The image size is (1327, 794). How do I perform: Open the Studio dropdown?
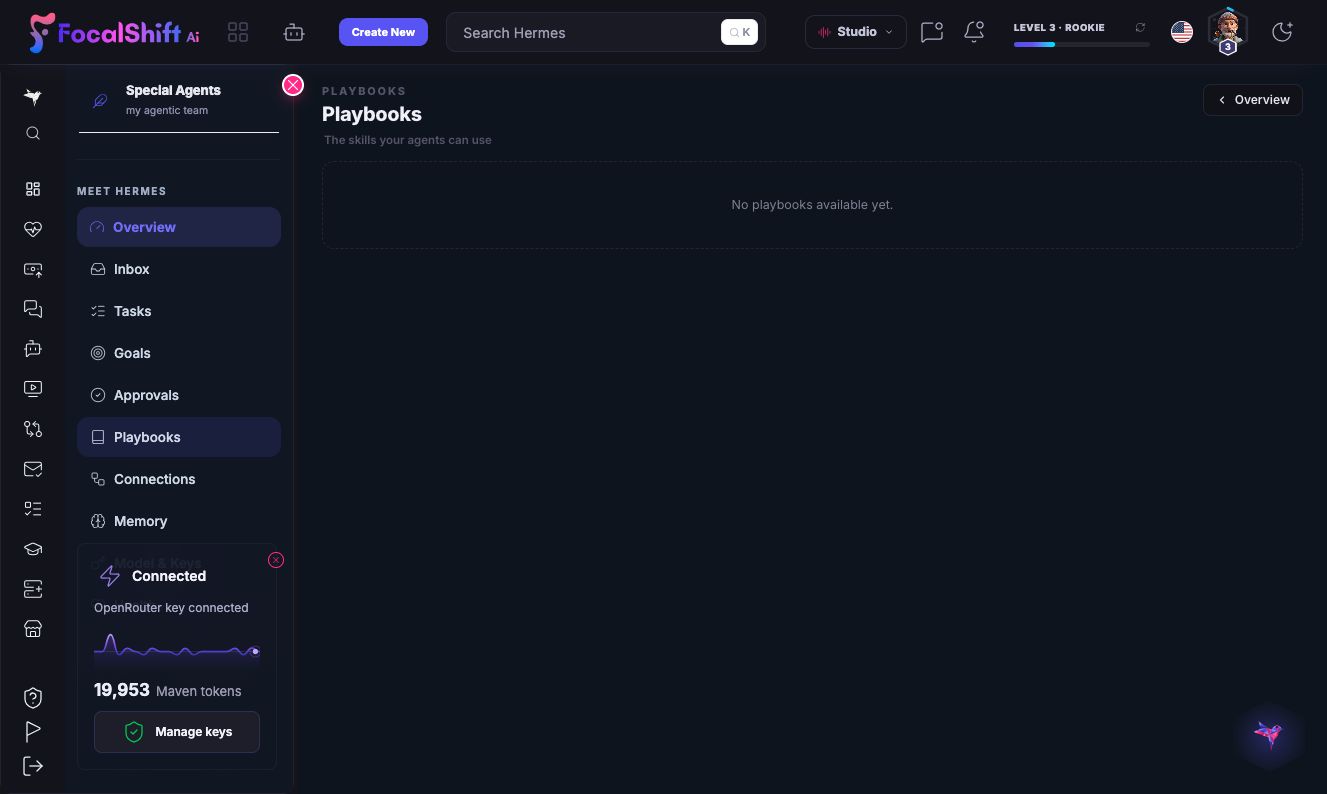(856, 32)
